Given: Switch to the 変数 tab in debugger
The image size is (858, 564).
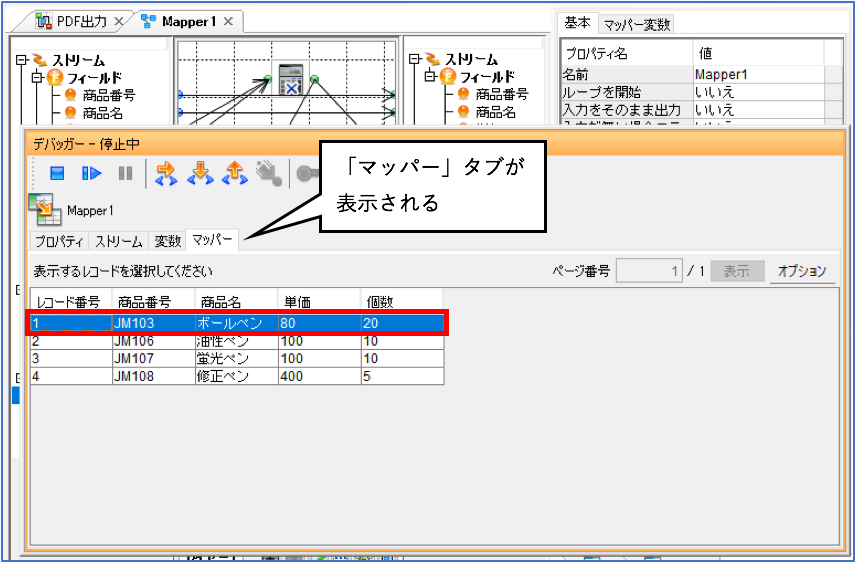Looking at the screenshot, I should 167,241.
